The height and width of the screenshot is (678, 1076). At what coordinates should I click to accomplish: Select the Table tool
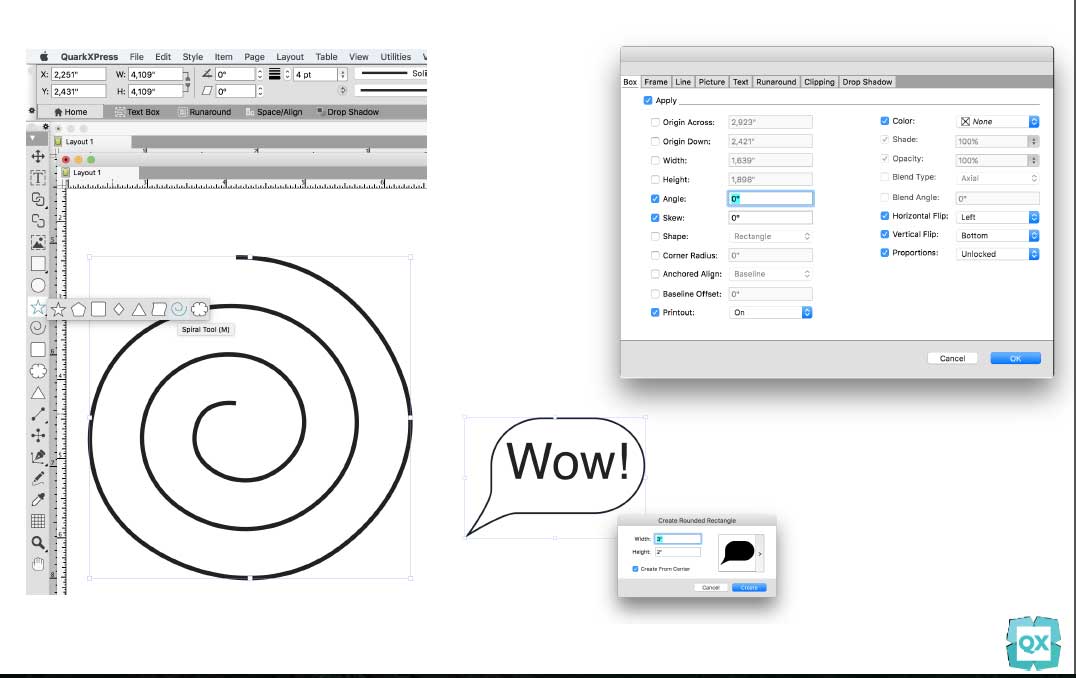[x=38, y=521]
